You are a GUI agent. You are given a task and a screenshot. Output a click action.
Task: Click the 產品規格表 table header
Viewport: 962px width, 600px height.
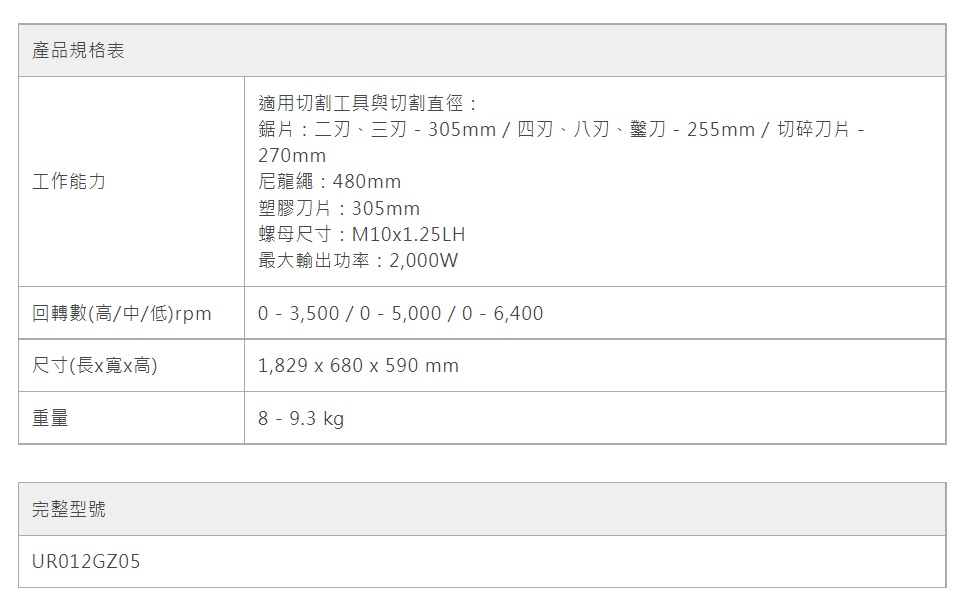(x=78, y=51)
